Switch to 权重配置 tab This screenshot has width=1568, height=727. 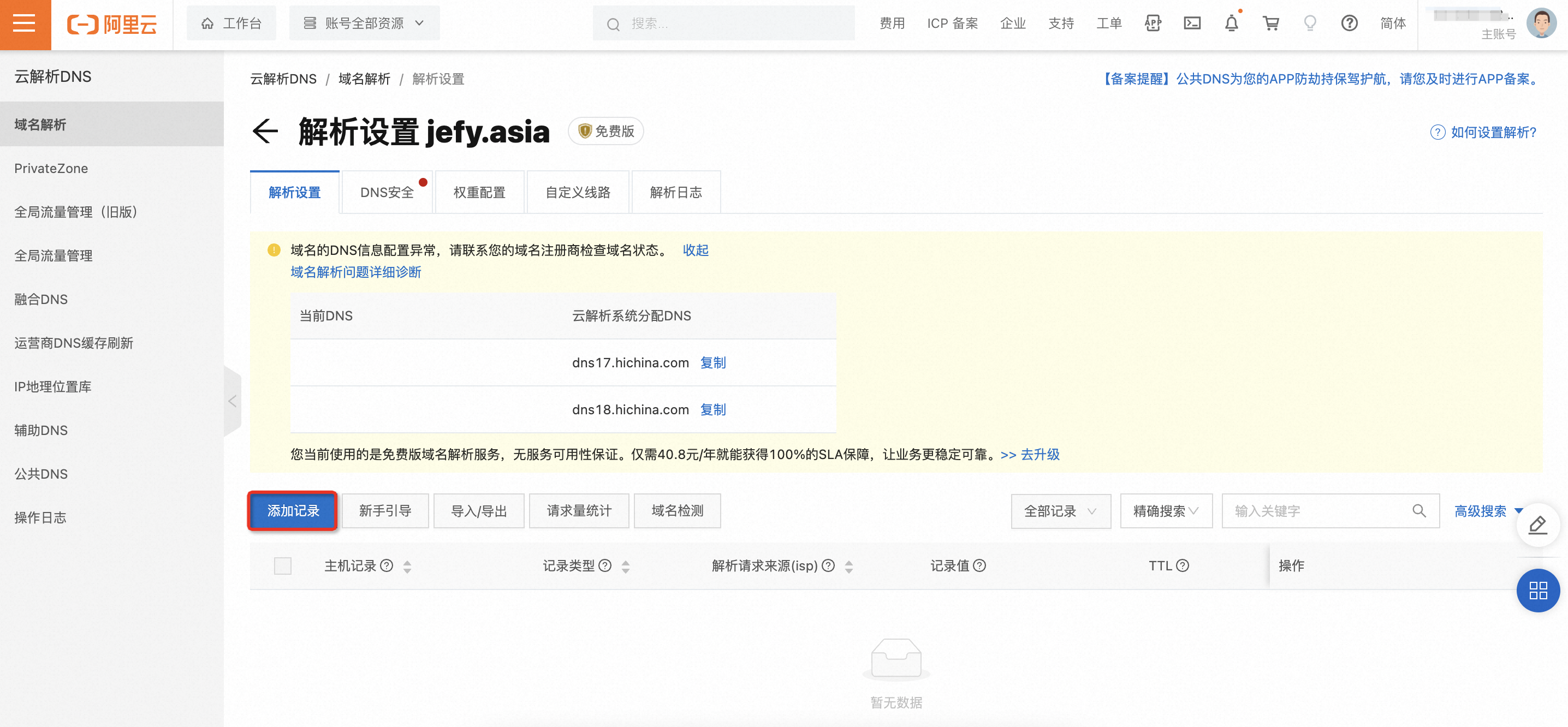pyautogui.click(x=480, y=192)
